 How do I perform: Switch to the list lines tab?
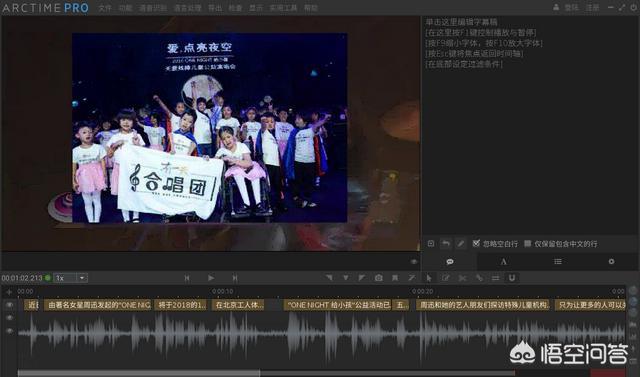[x=558, y=262]
